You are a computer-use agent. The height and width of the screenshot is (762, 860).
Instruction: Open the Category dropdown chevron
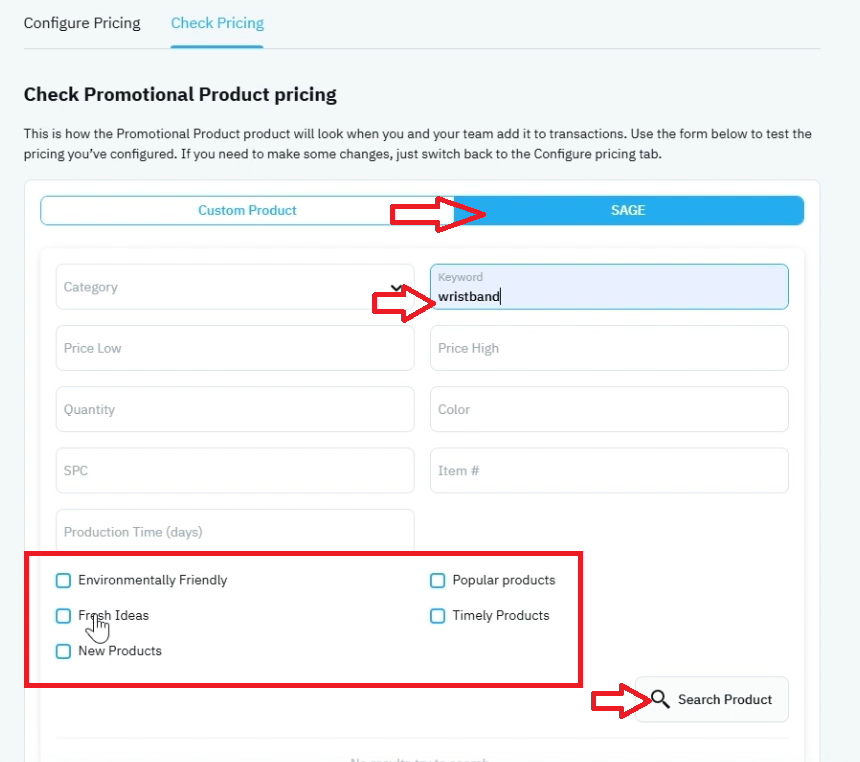396,287
